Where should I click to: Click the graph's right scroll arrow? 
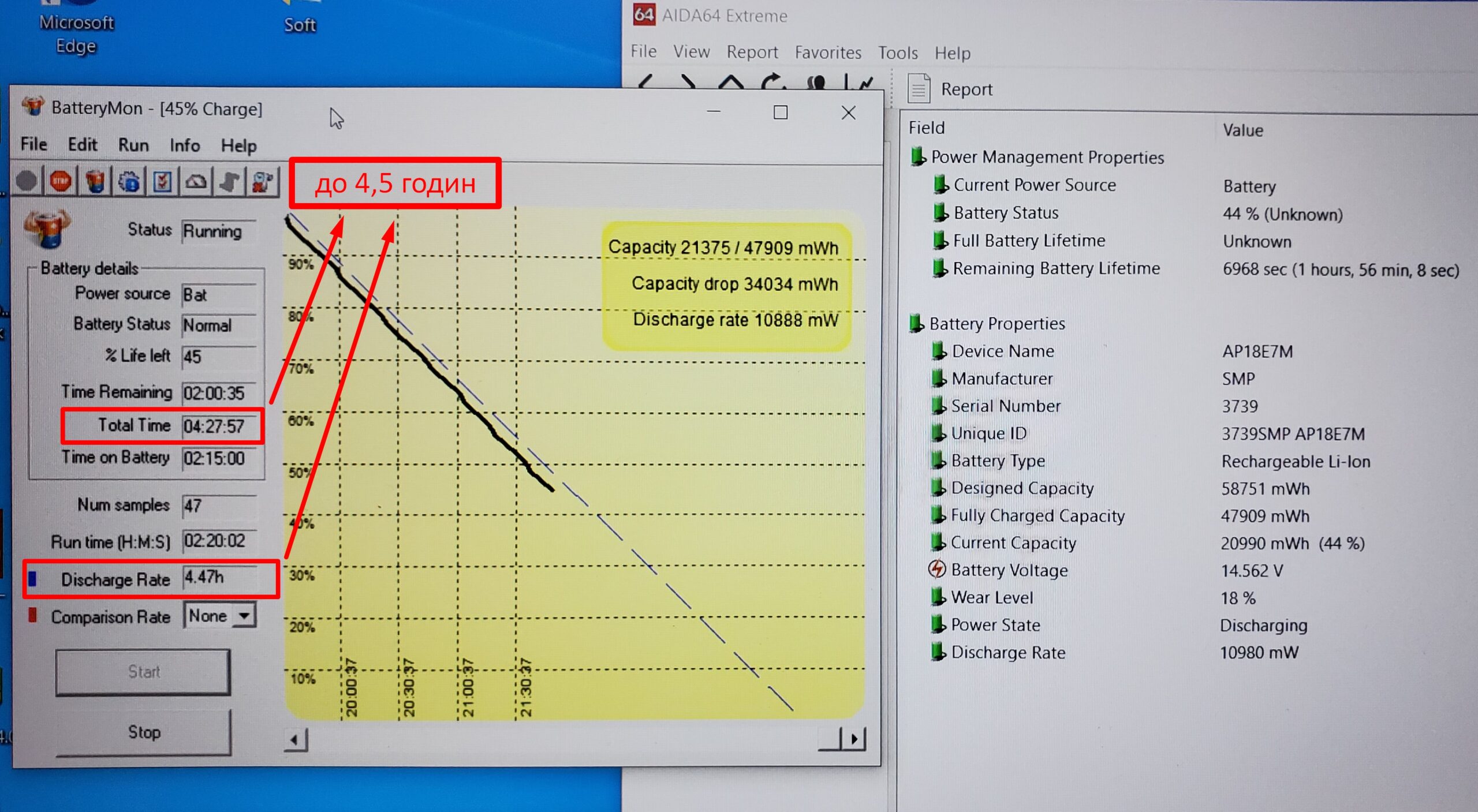(x=854, y=739)
